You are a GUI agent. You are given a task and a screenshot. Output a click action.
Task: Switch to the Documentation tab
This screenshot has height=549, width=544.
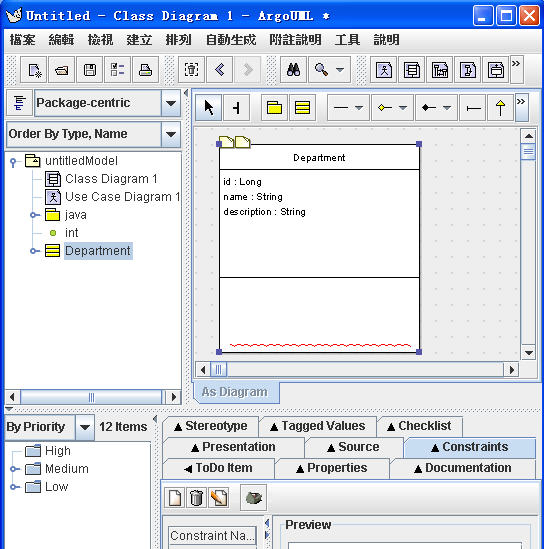(463, 468)
